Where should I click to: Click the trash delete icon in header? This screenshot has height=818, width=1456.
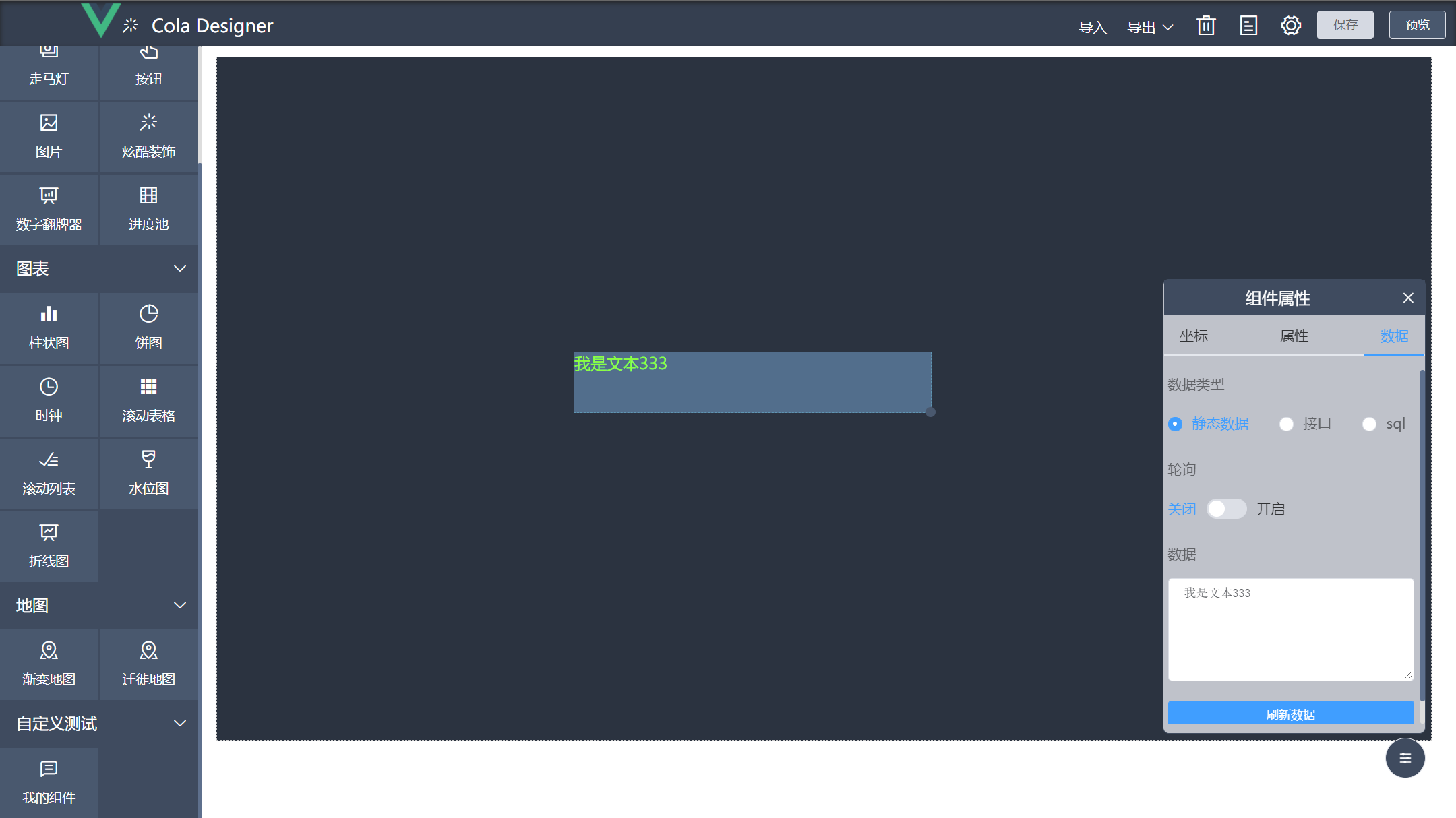pos(1206,26)
